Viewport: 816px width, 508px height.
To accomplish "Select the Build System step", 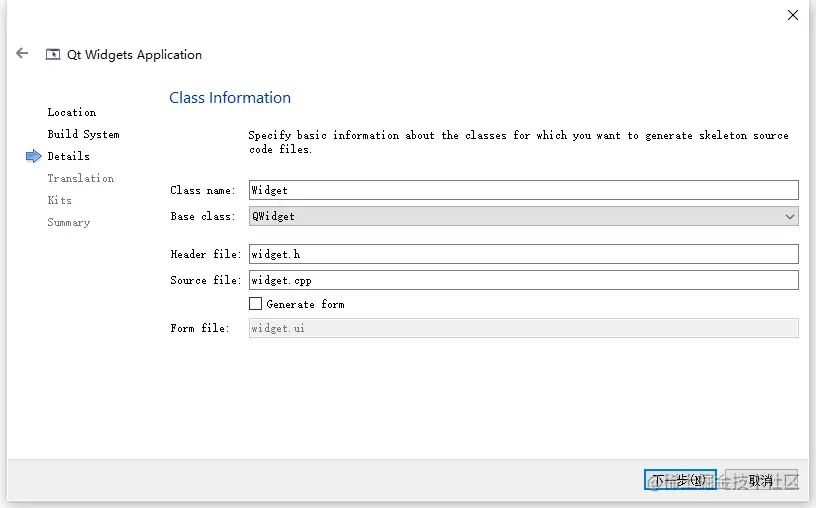I will coord(83,134).
